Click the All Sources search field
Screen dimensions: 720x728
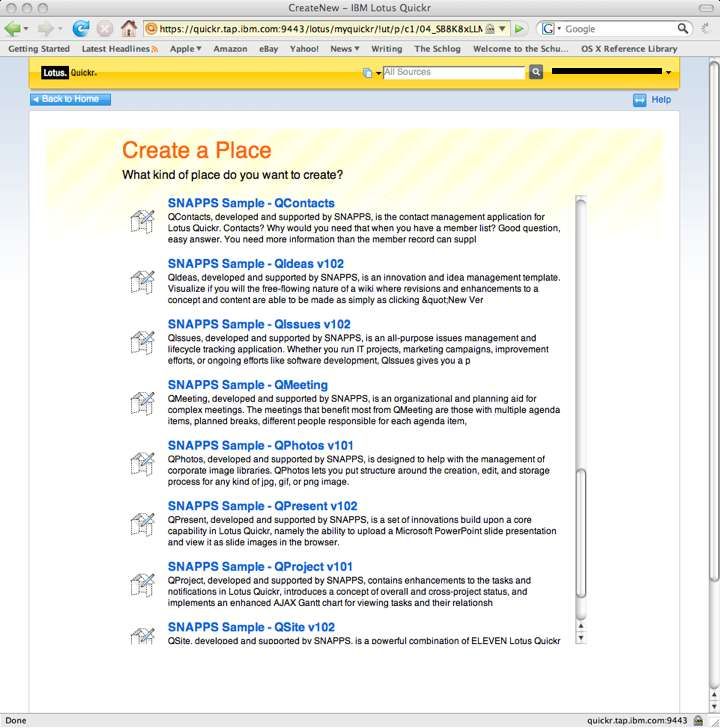[x=454, y=72]
